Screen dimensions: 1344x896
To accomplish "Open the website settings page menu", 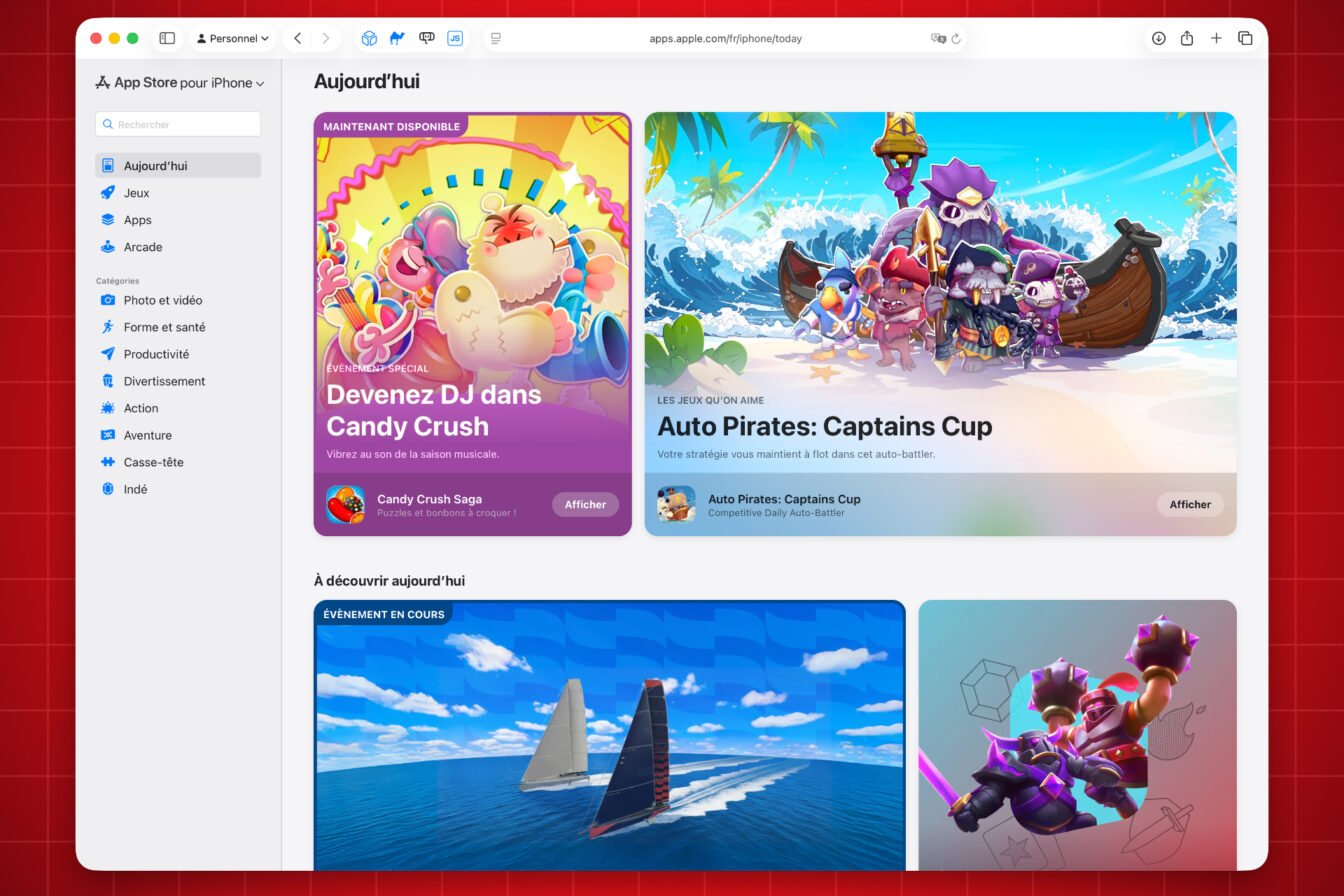I will click(495, 38).
